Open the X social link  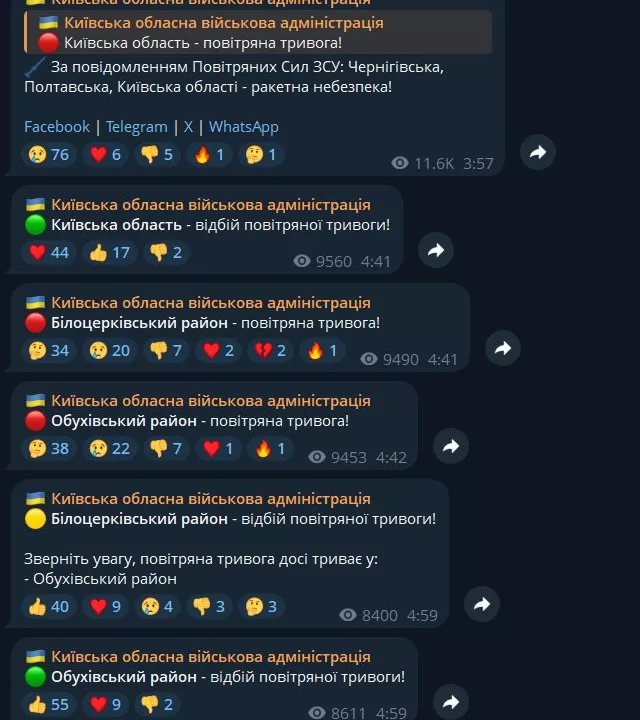click(x=188, y=127)
